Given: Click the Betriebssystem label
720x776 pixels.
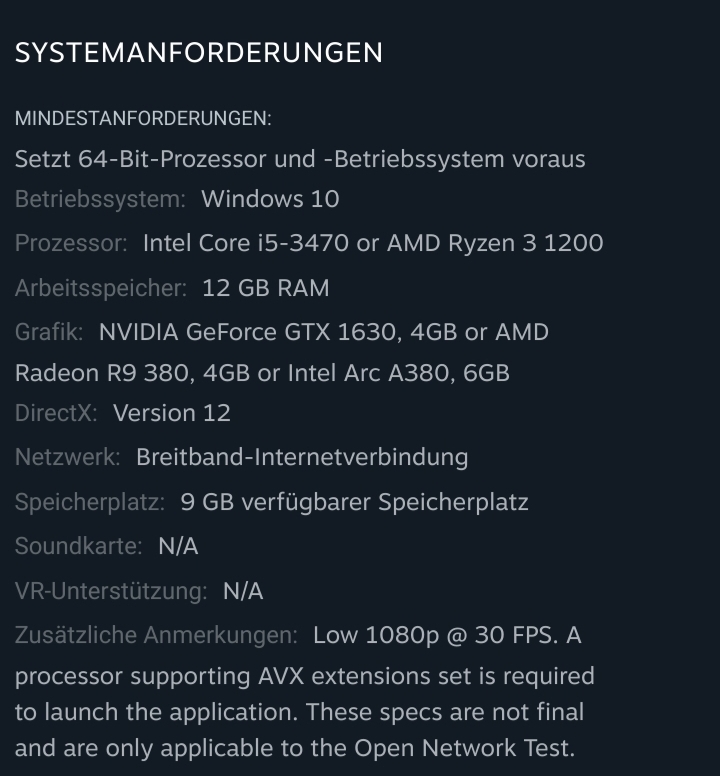Looking at the screenshot, I should [x=100, y=199].
